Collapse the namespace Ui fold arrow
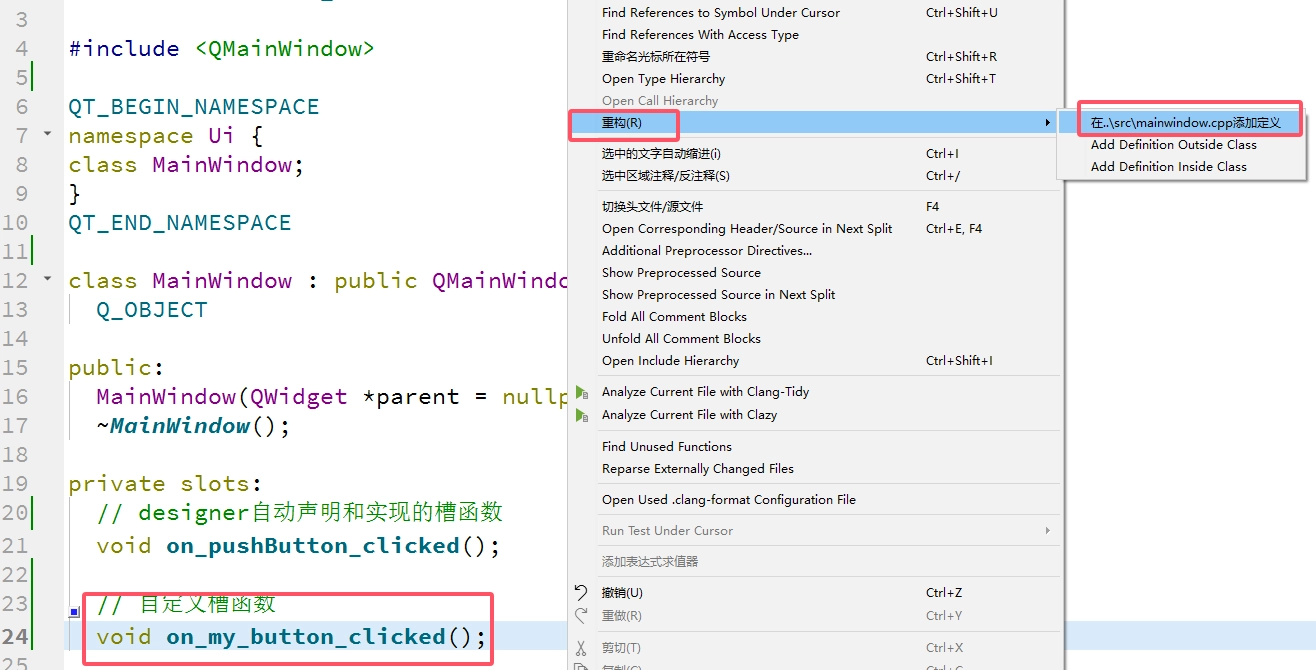 [47, 133]
